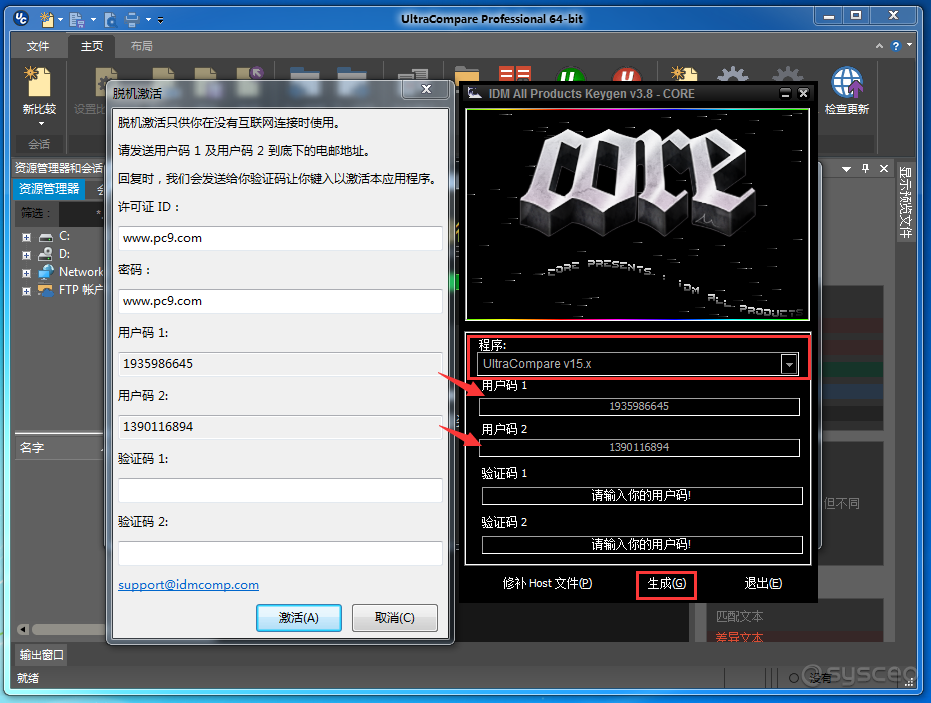Click the 用户码 1 field in activation dialog
This screenshot has height=703, width=931.
pos(280,364)
